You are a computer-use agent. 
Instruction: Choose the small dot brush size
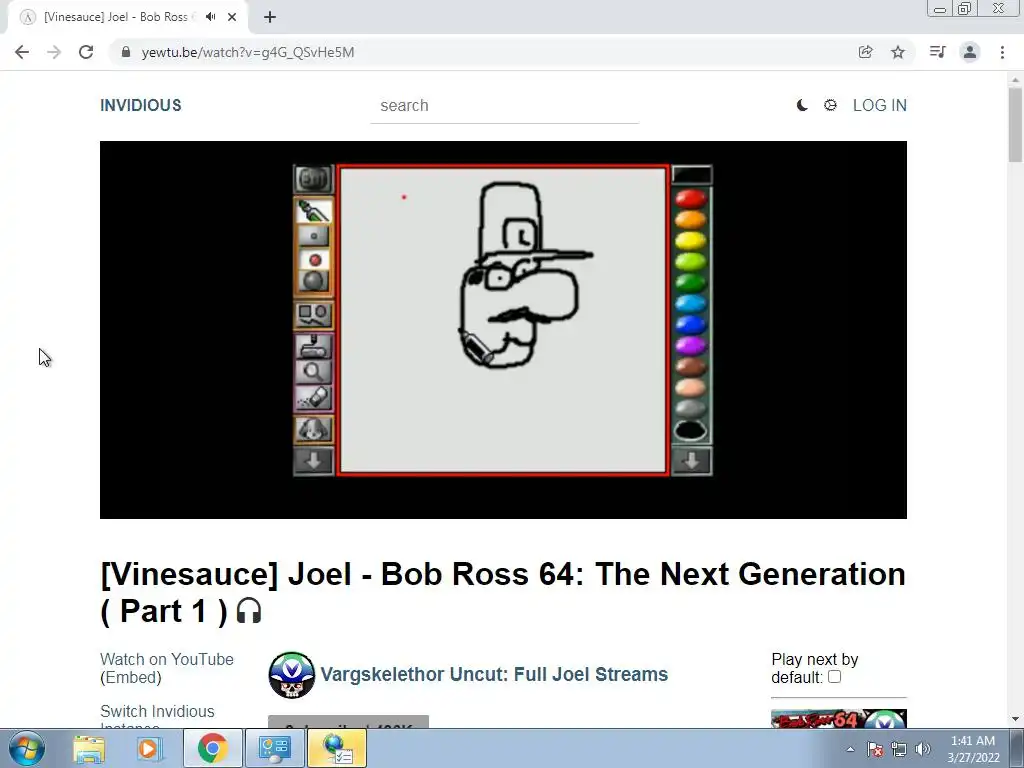(x=313, y=236)
